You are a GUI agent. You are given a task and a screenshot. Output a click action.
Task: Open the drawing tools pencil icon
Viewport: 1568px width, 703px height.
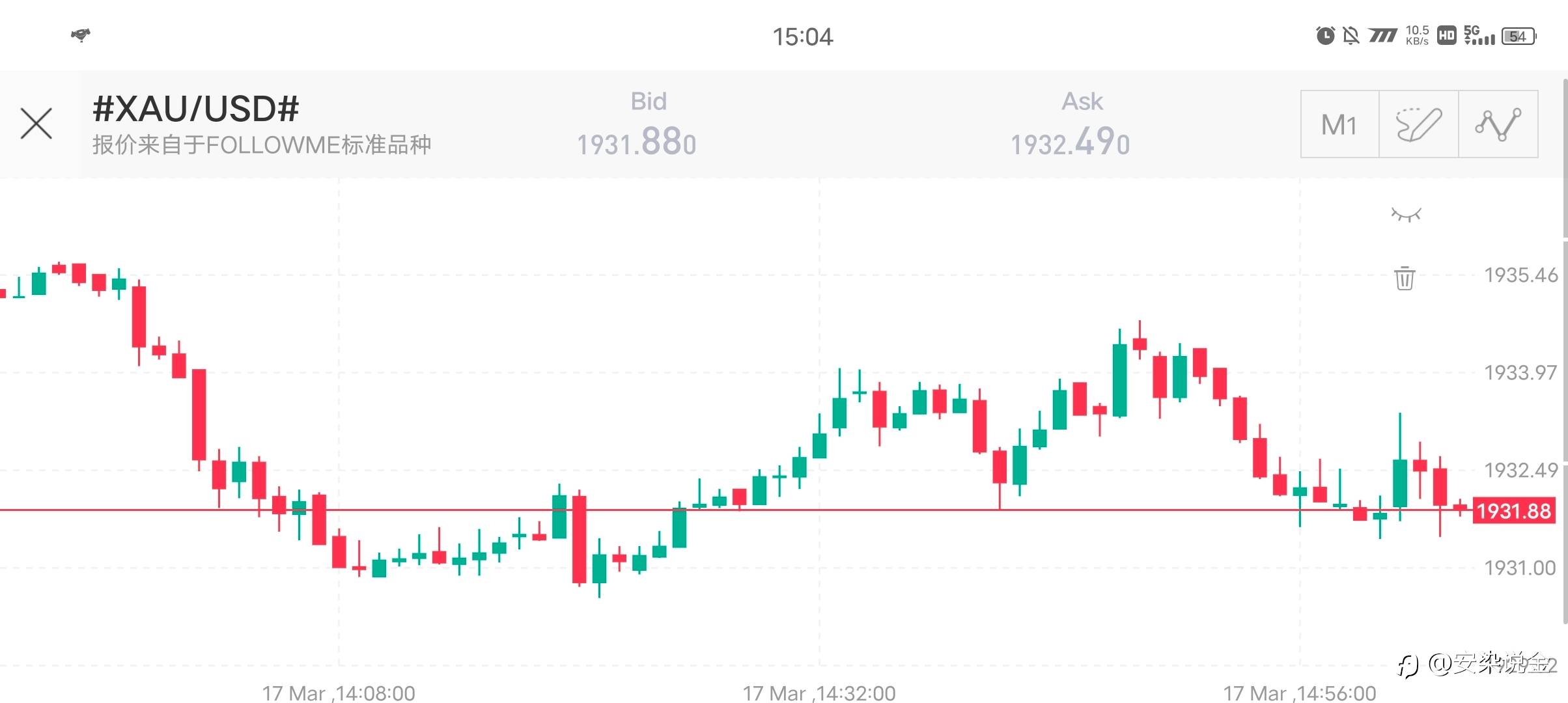click(x=1419, y=124)
